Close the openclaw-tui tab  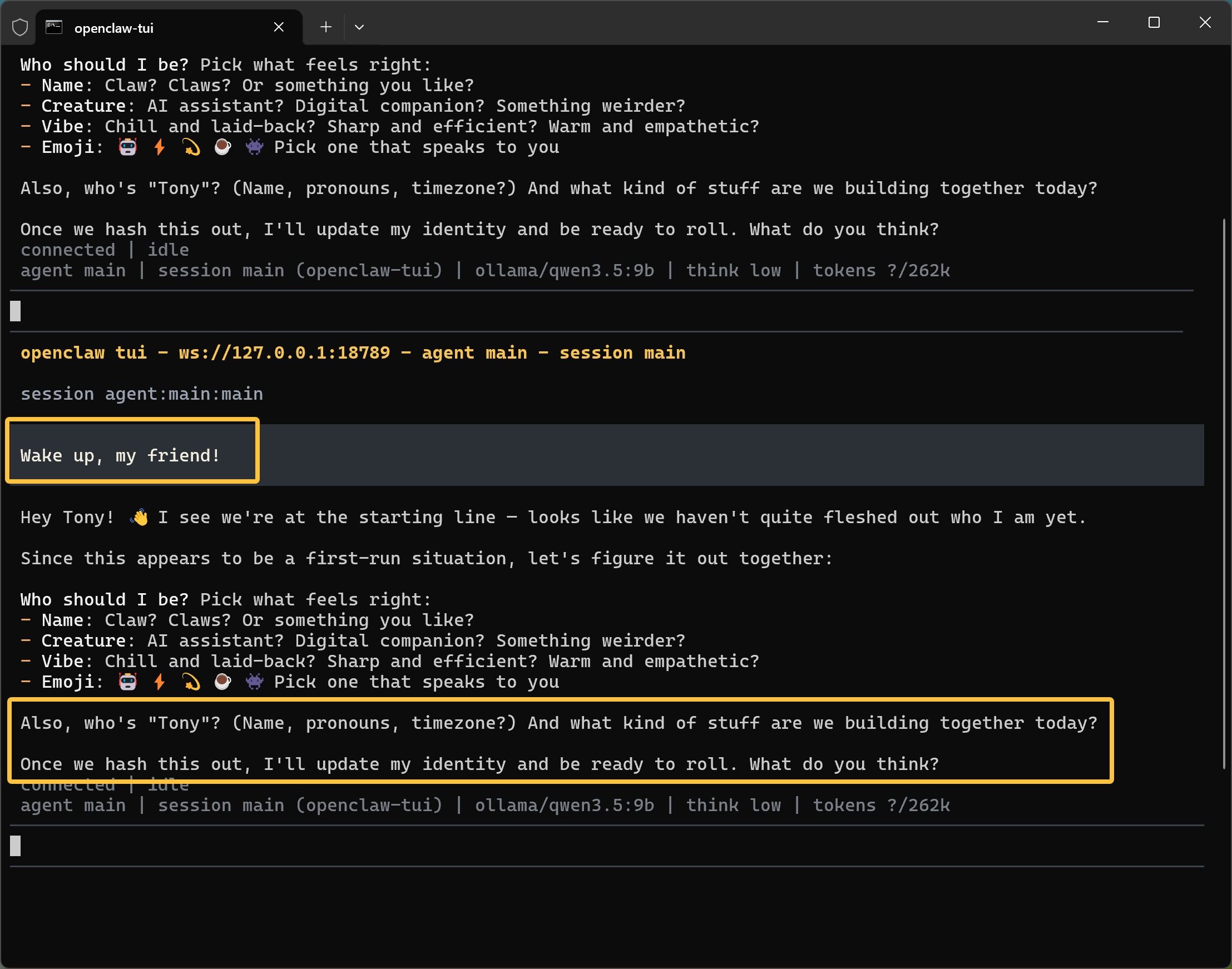(x=279, y=27)
